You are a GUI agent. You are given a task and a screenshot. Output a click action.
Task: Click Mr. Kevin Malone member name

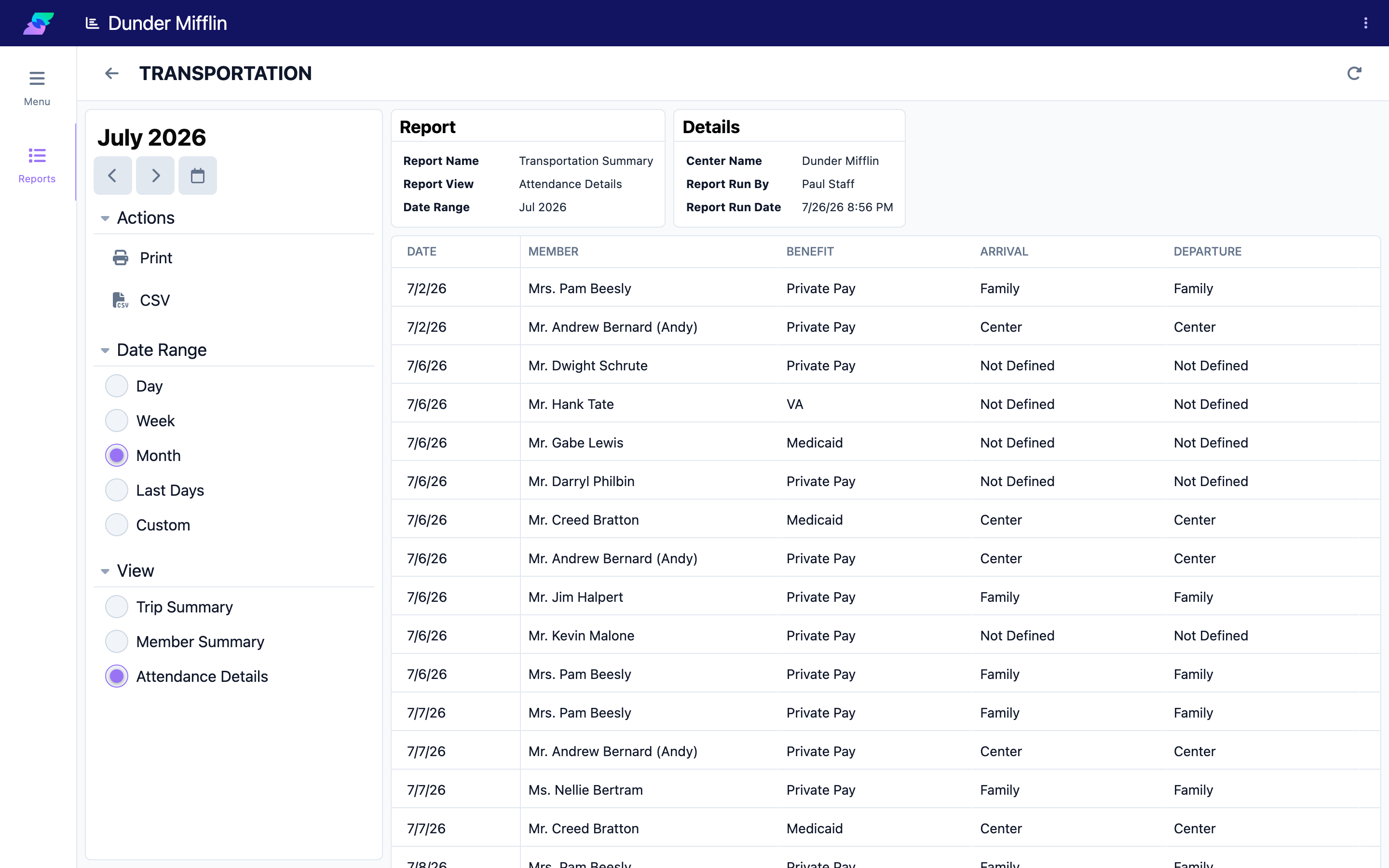(582, 636)
